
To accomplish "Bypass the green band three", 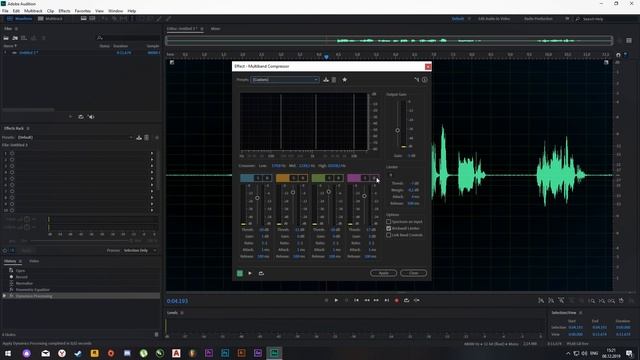I will [x=338, y=178].
